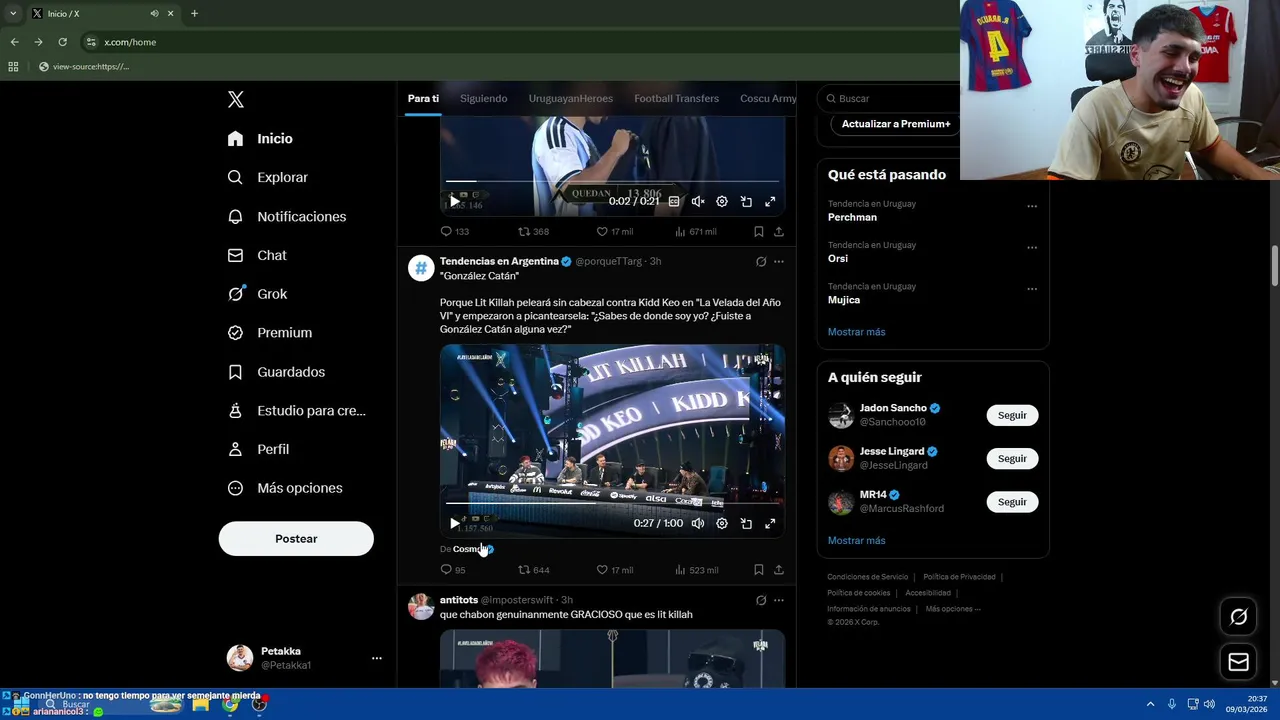This screenshot has width=1280, height=720.
Task: Open Explorar in the sidebar
Action: click(267, 177)
